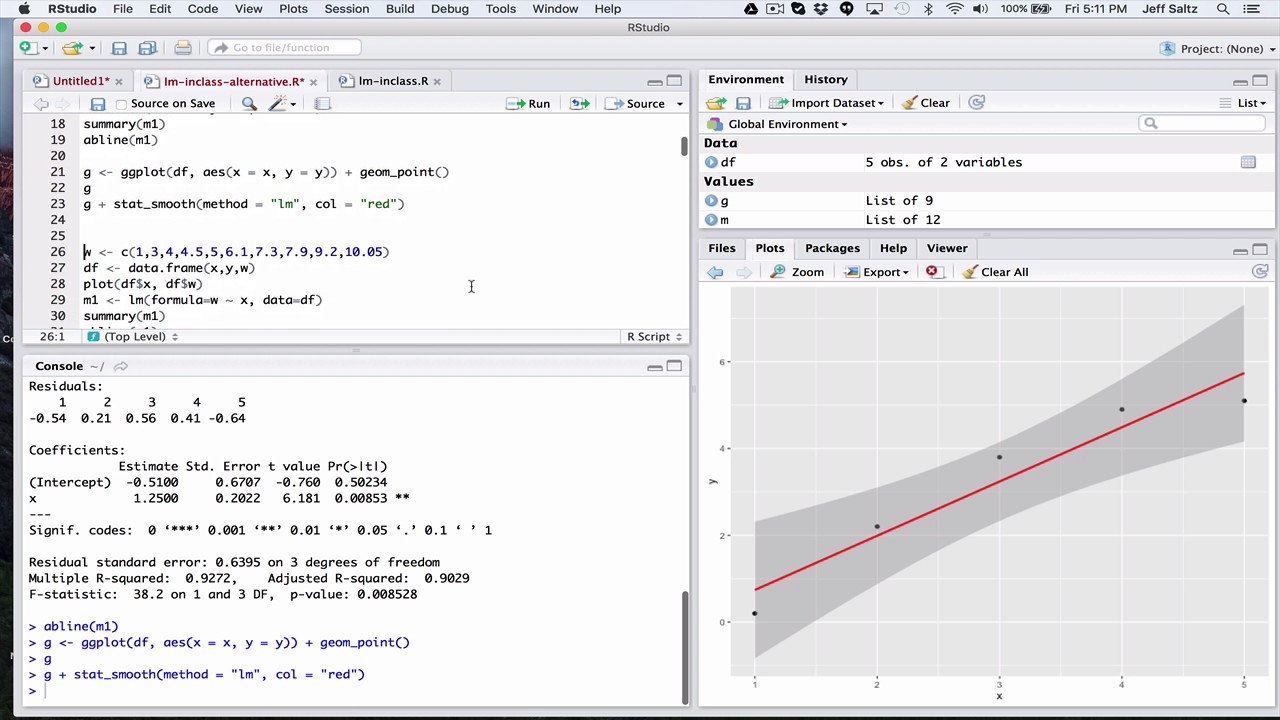The image size is (1280, 720).
Task: Open Source button dropdown arrow
Action: (x=679, y=104)
